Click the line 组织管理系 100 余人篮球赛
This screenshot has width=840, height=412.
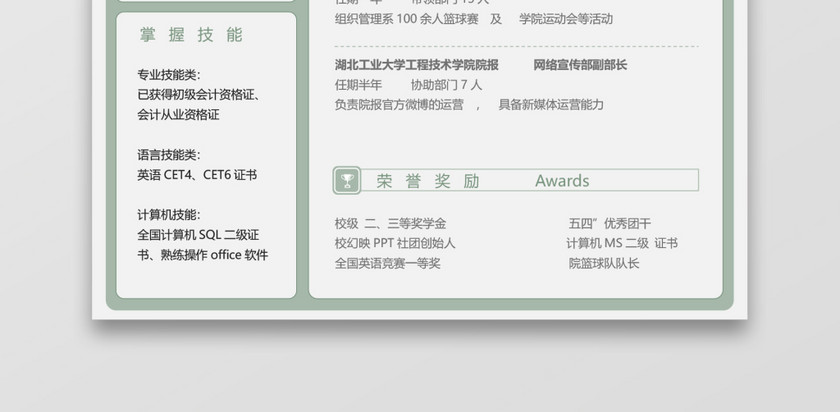(x=407, y=19)
